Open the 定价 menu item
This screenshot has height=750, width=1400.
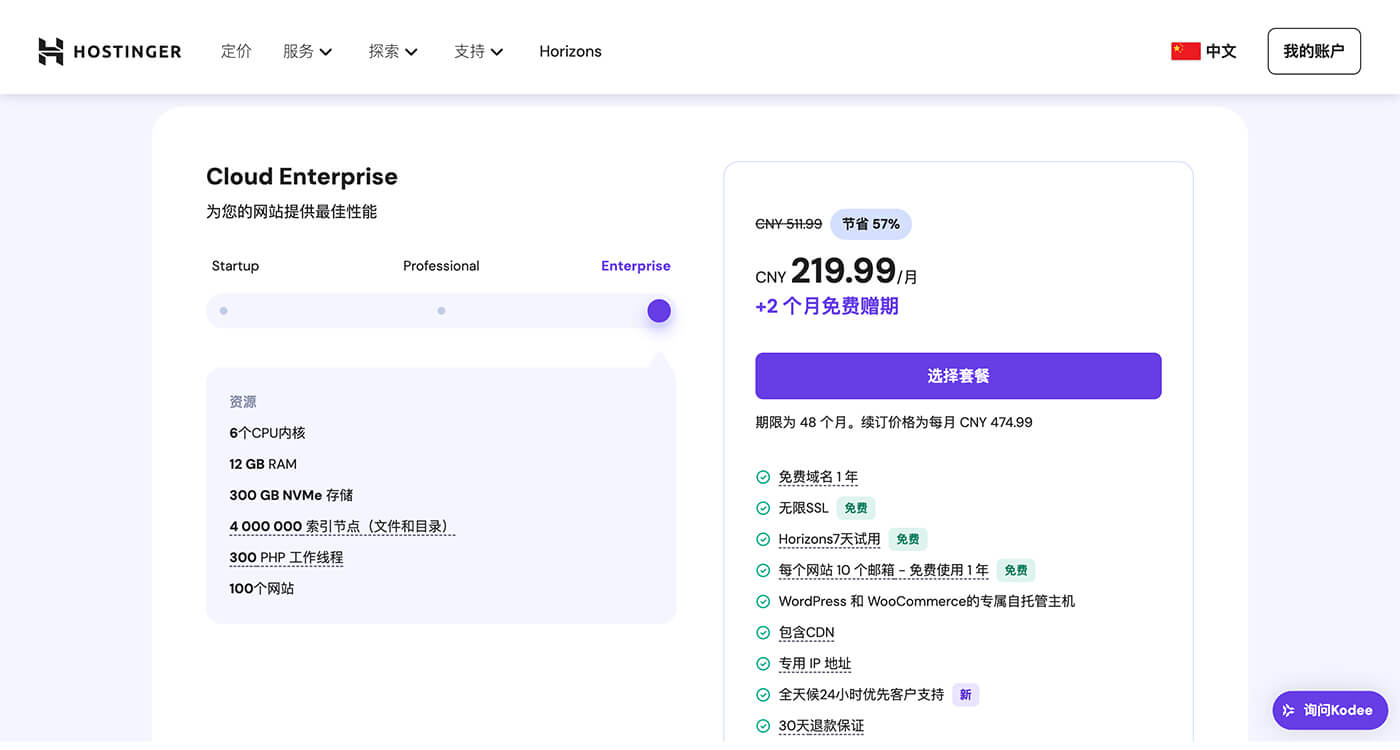(236, 51)
